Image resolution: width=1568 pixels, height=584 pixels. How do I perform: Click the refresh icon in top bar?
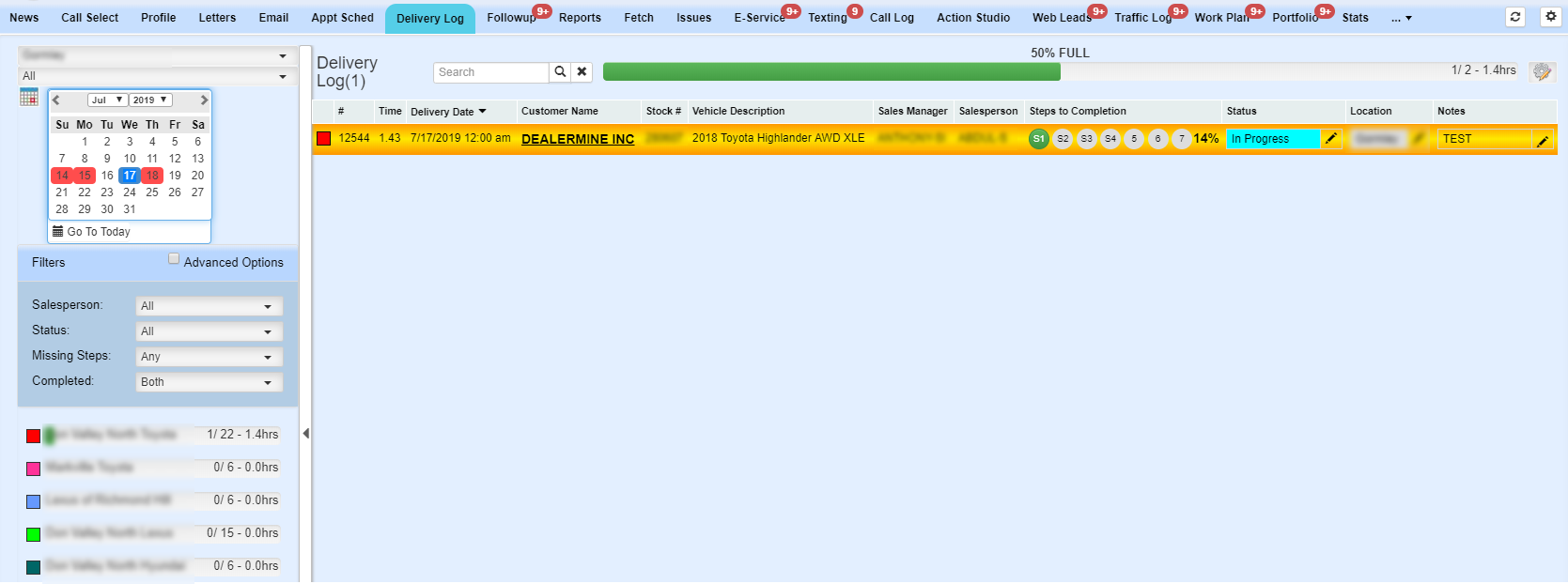point(1515,17)
